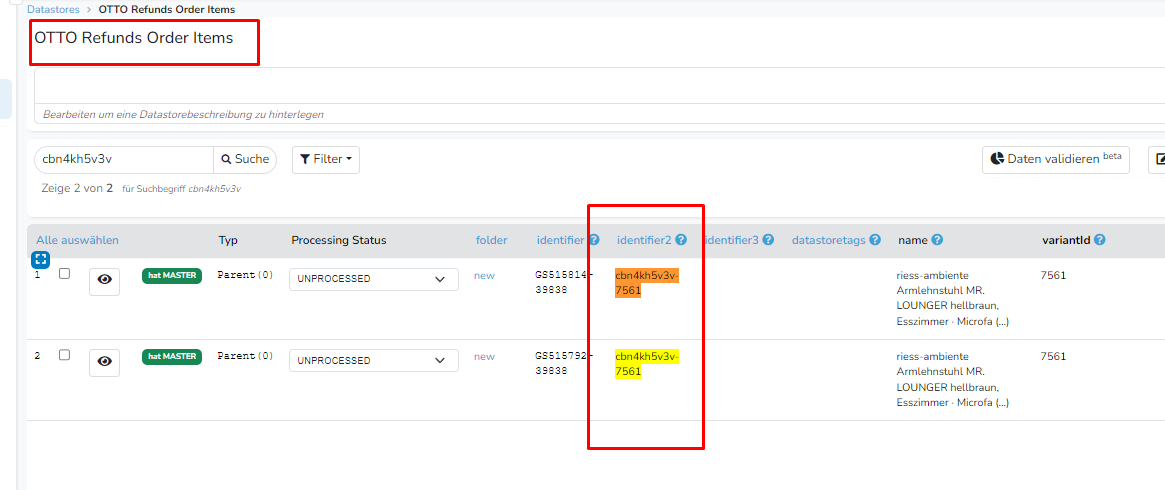
Task: Open the Processing Status dropdown in row 1
Action: pos(374,279)
